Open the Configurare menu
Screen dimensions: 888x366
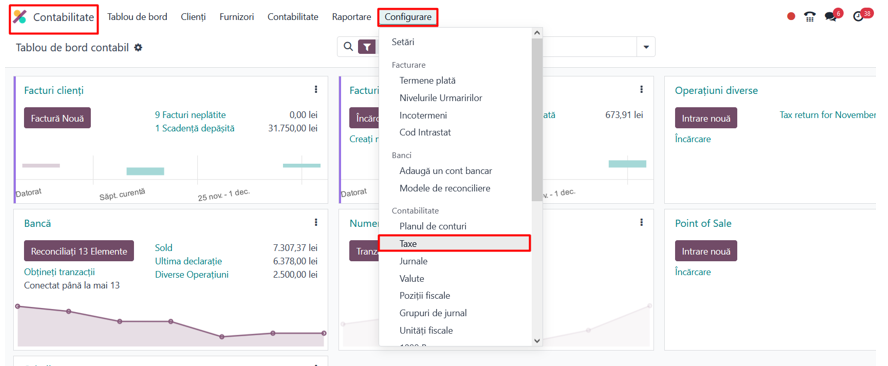408,17
